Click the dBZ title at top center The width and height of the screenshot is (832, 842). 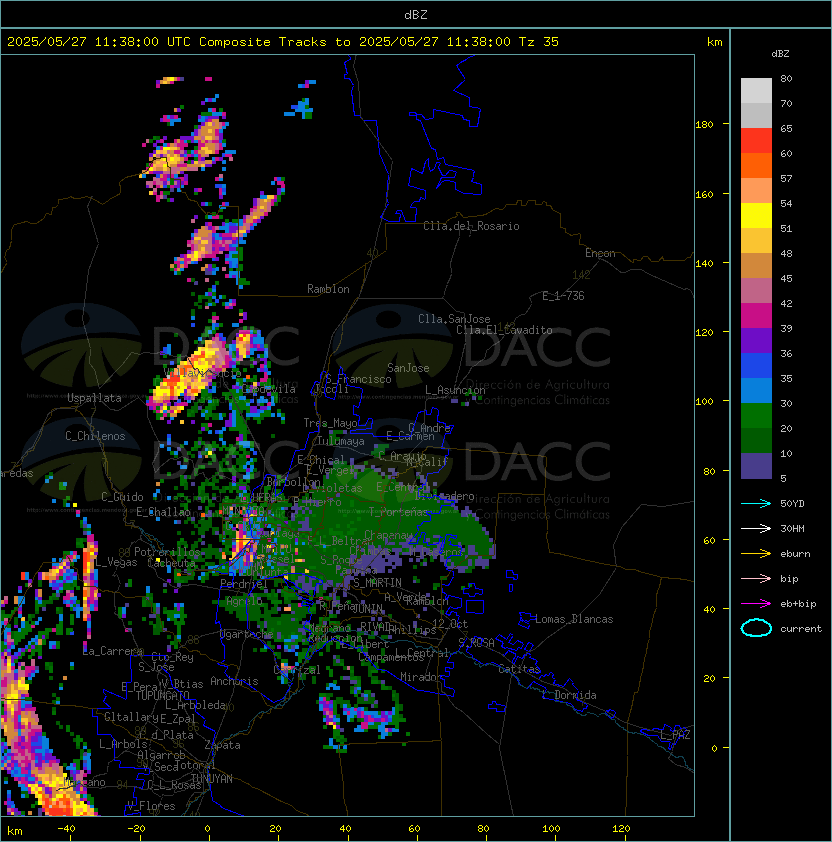click(x=416, y=14)
